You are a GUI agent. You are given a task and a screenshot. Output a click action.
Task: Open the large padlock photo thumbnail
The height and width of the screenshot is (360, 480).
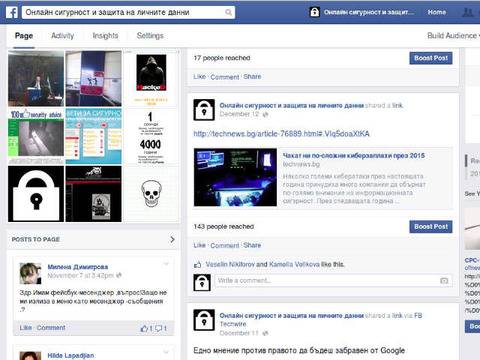point(36,194)
